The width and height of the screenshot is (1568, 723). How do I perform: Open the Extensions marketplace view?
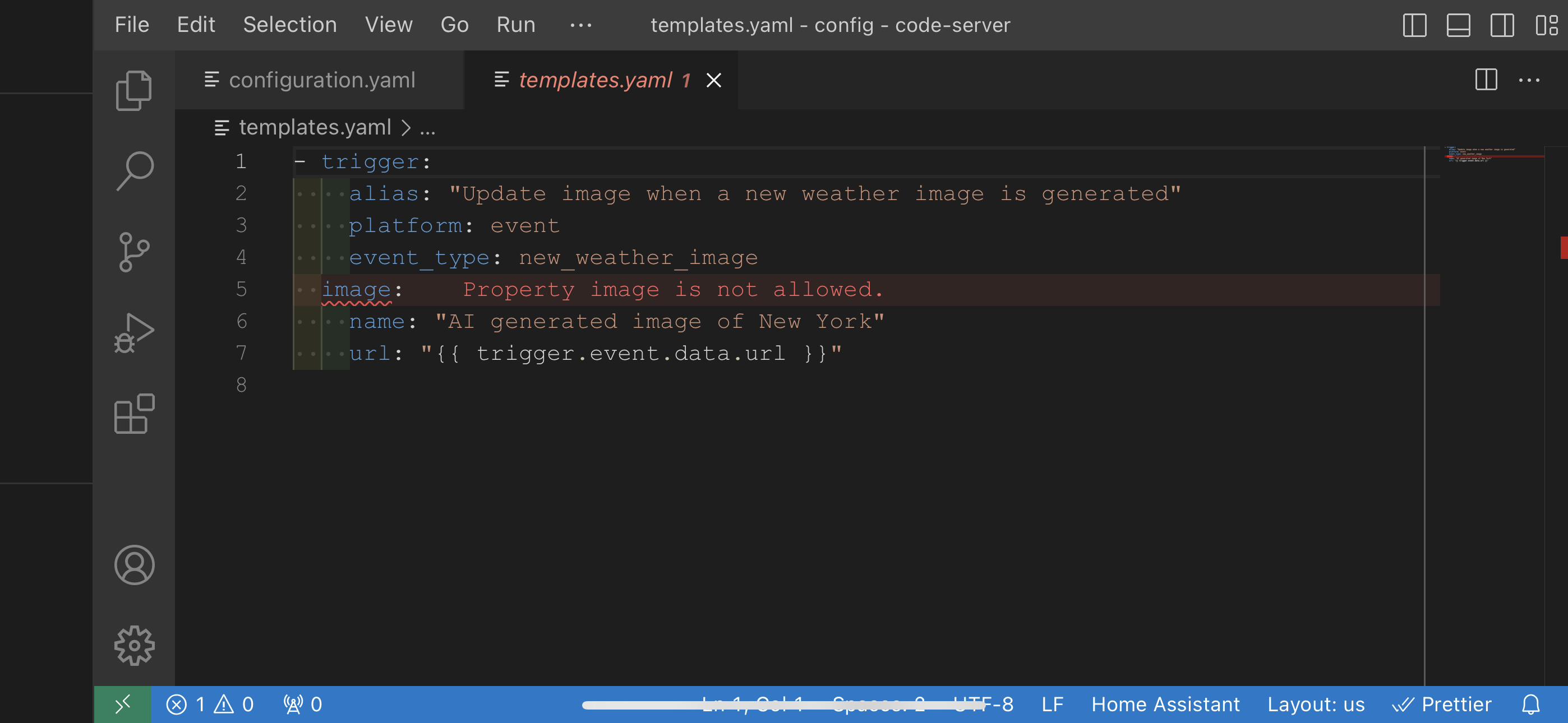(x=134, y=414)
